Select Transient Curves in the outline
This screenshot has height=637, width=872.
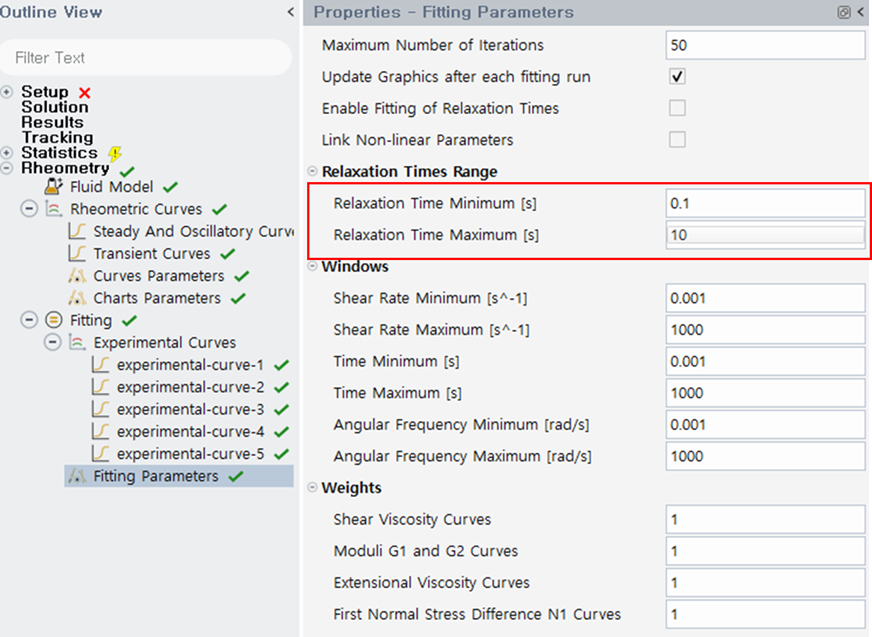pyautogui.click(x=152, y=254)
